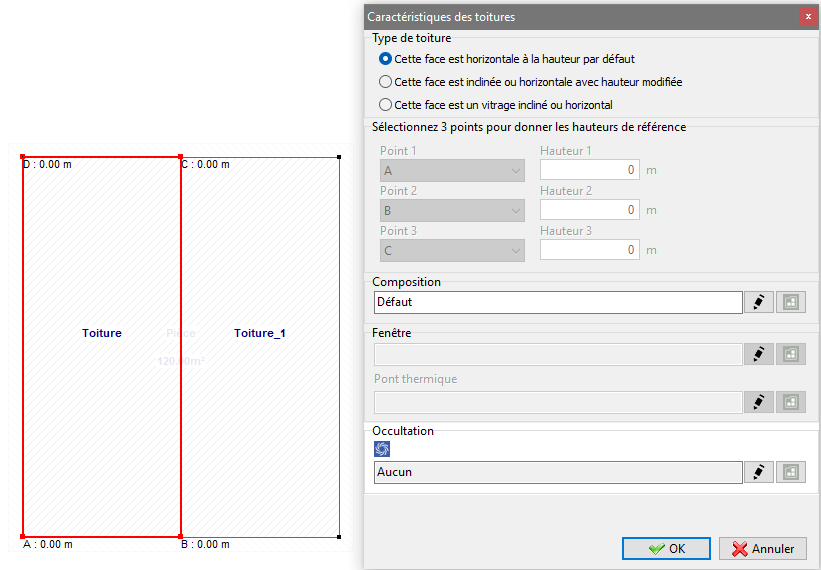The image size is (821, 570).
Task: Expand the Point 3 dropdown showing C
Action: (452, 251)
